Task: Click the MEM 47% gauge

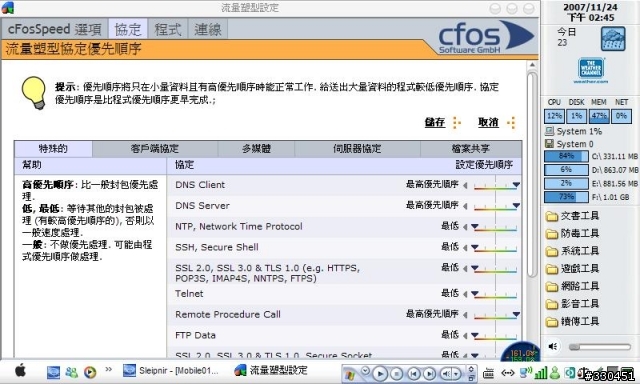Action: (599, 116)
